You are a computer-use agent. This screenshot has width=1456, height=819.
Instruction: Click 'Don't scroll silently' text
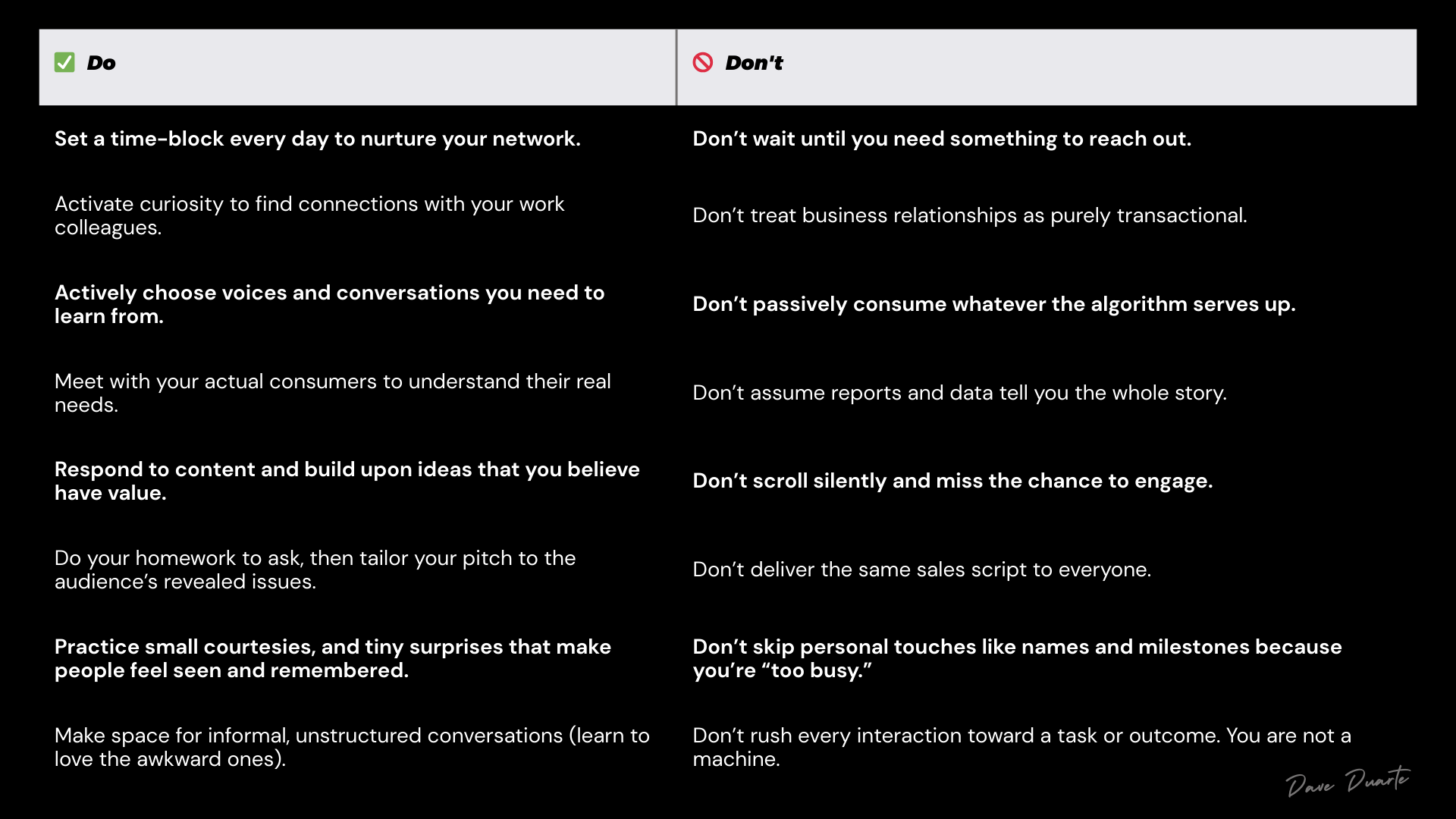click(x=952, y=481)
